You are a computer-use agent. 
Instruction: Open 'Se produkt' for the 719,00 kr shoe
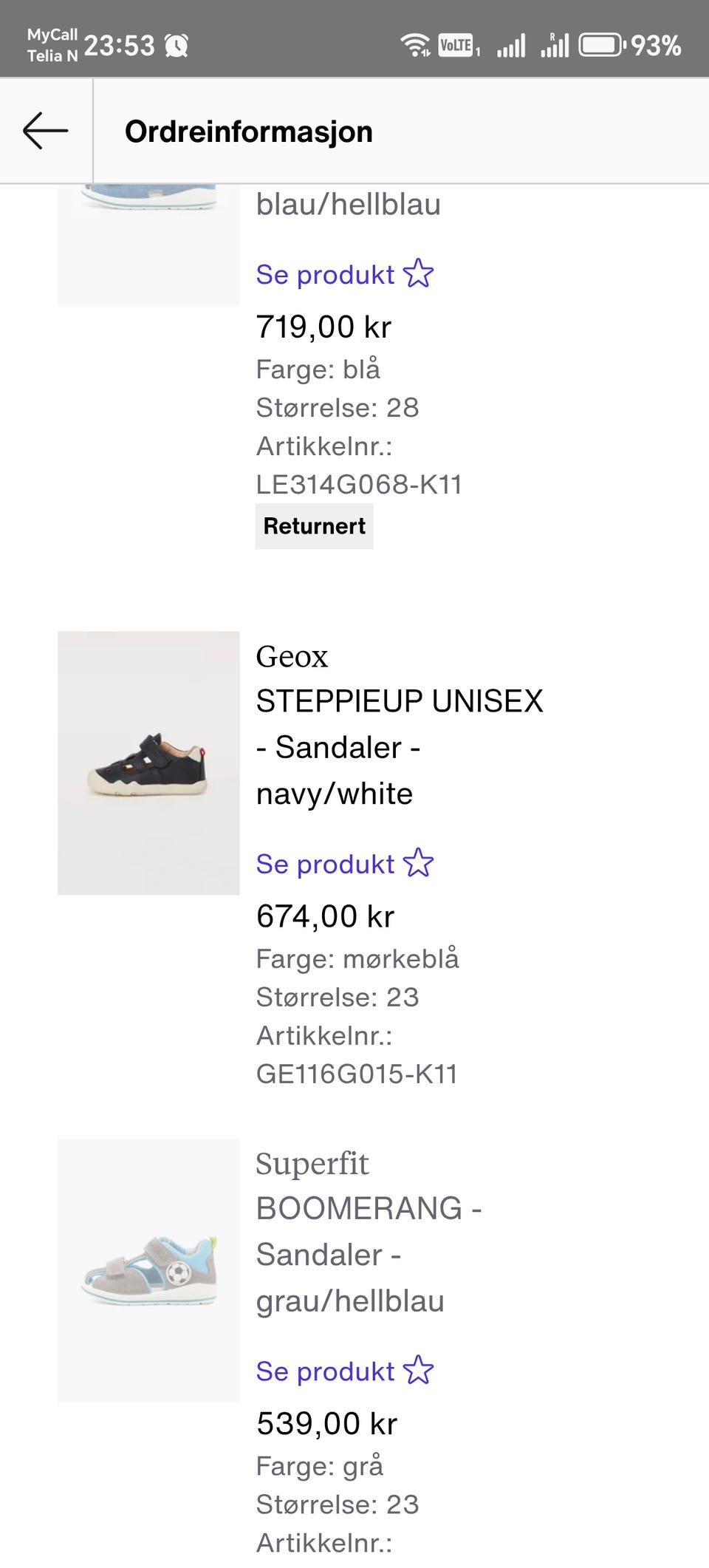325,274
